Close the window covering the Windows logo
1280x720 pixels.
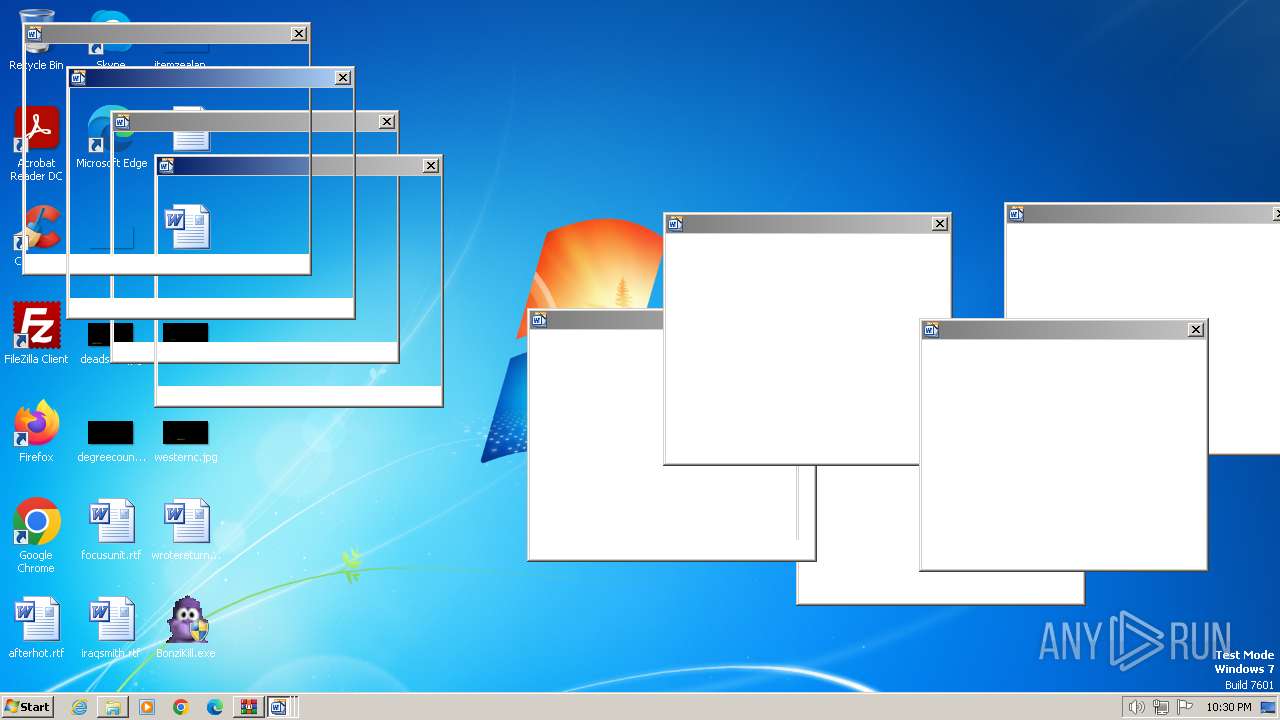[940, 224]
